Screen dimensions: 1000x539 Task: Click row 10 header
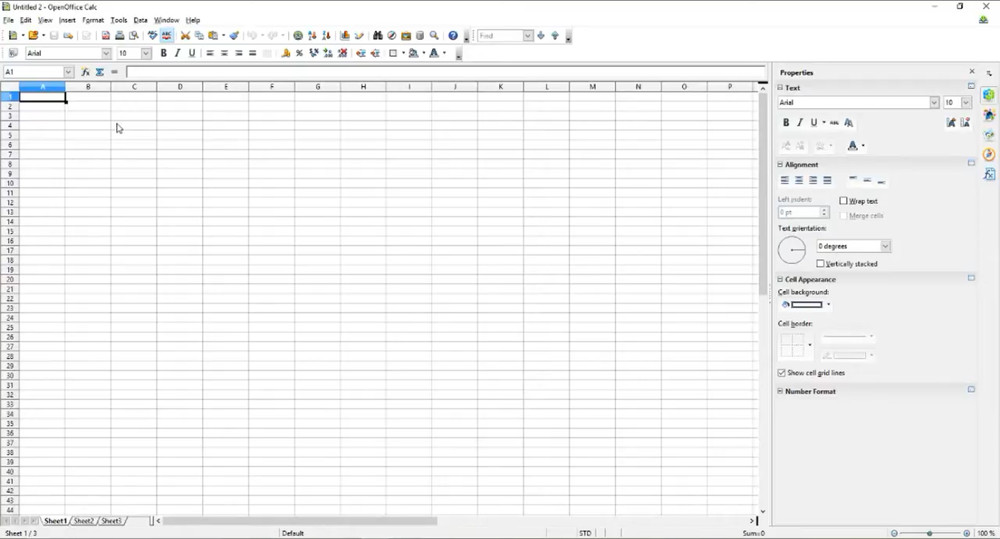click(x=10, y=183)
